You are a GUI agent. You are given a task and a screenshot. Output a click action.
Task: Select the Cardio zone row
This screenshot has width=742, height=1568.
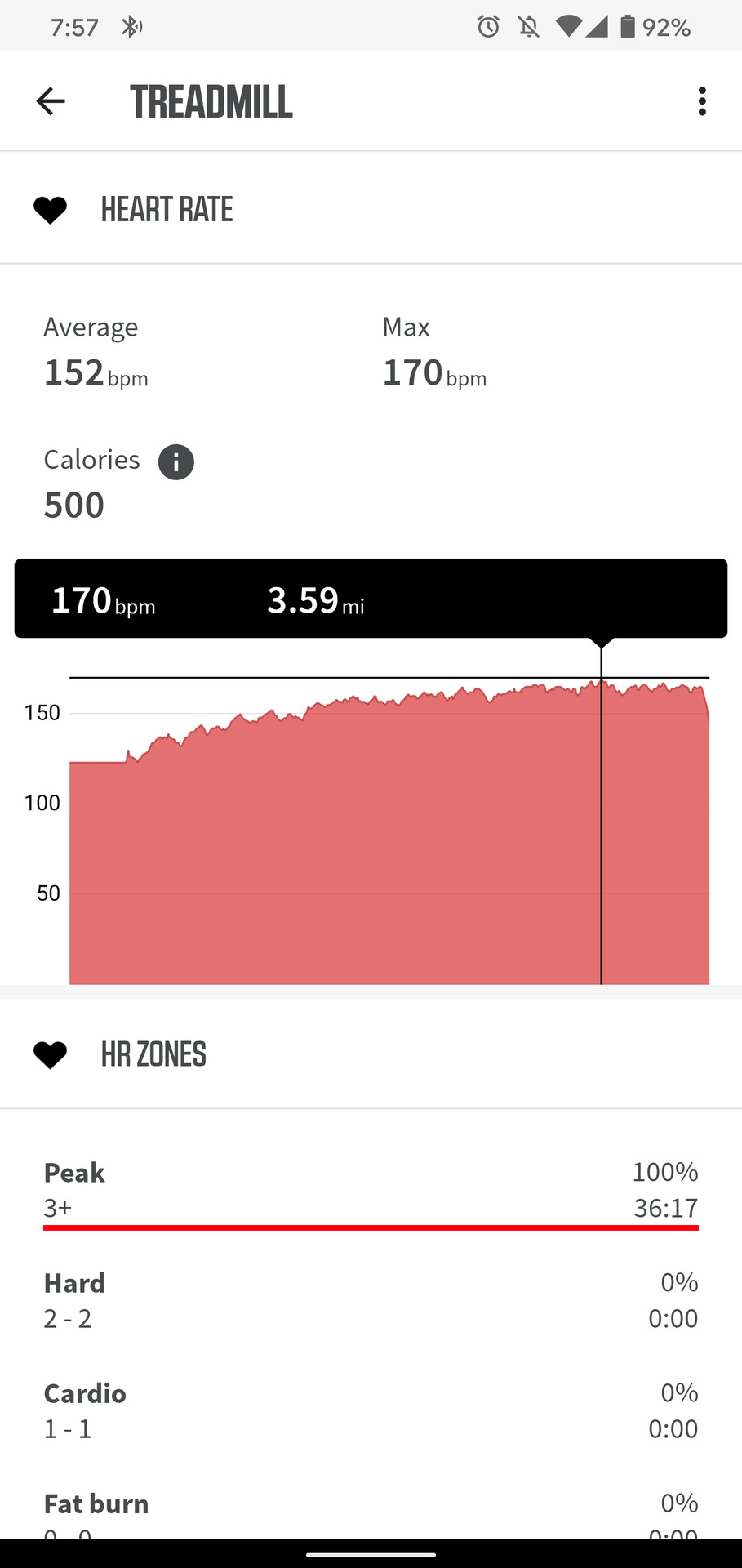point(371,1410)
